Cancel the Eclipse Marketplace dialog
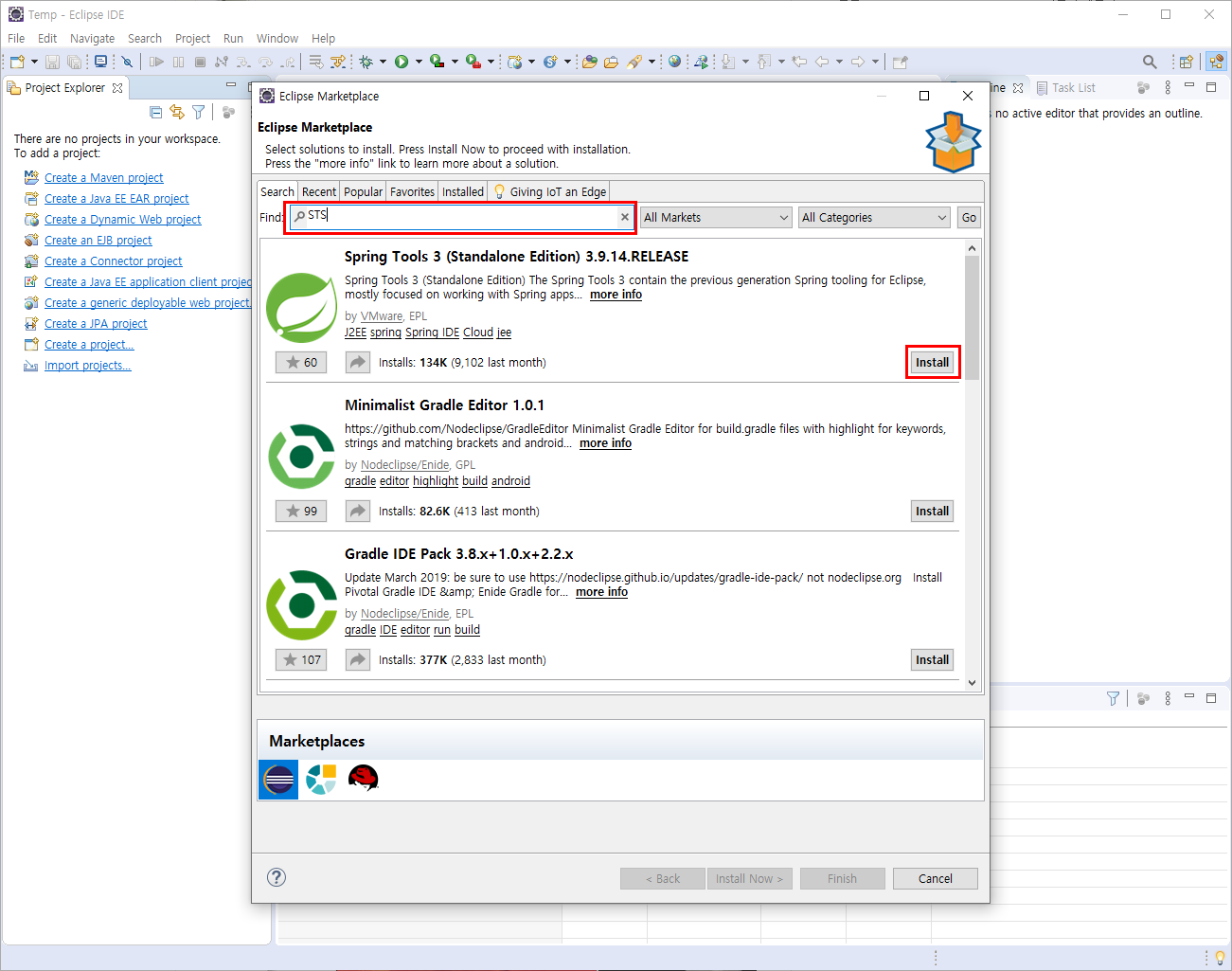 click(935, 878)
